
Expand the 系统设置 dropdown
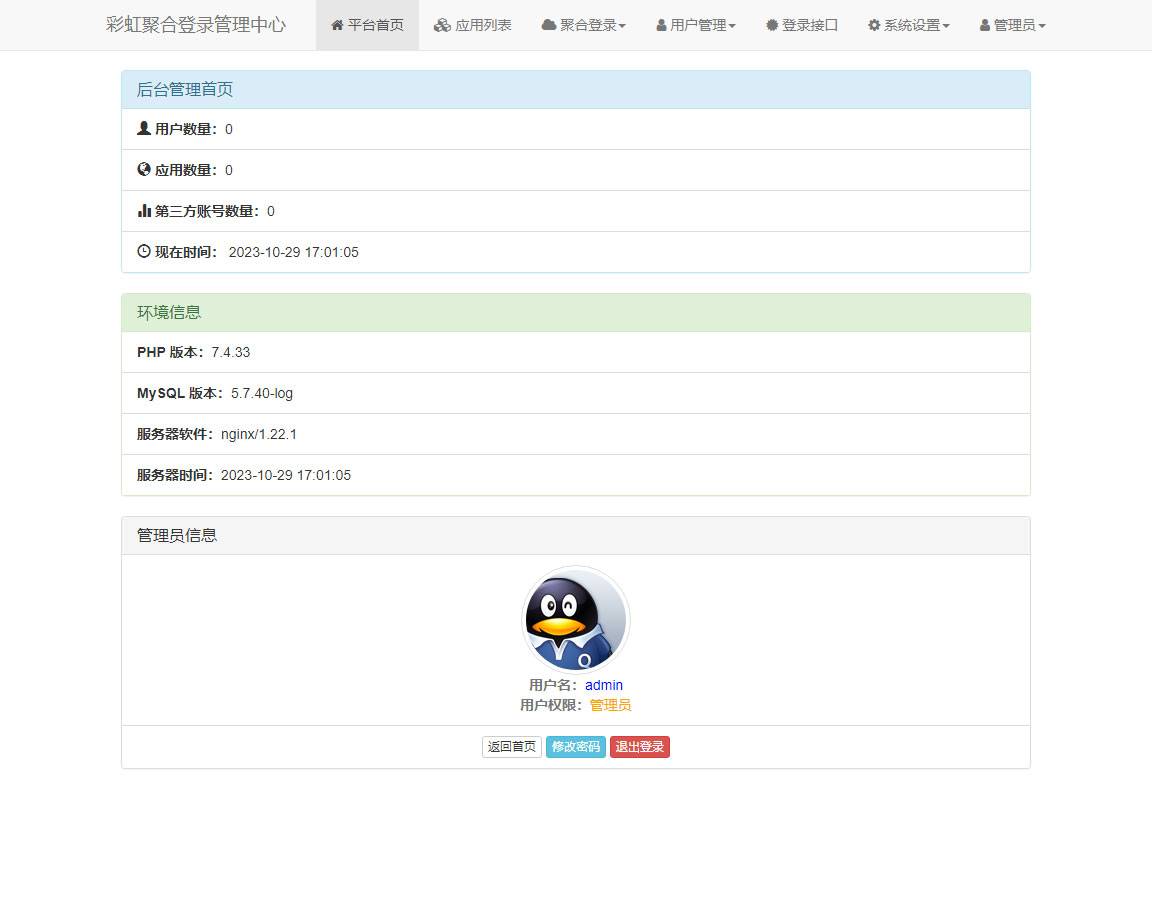907,25
